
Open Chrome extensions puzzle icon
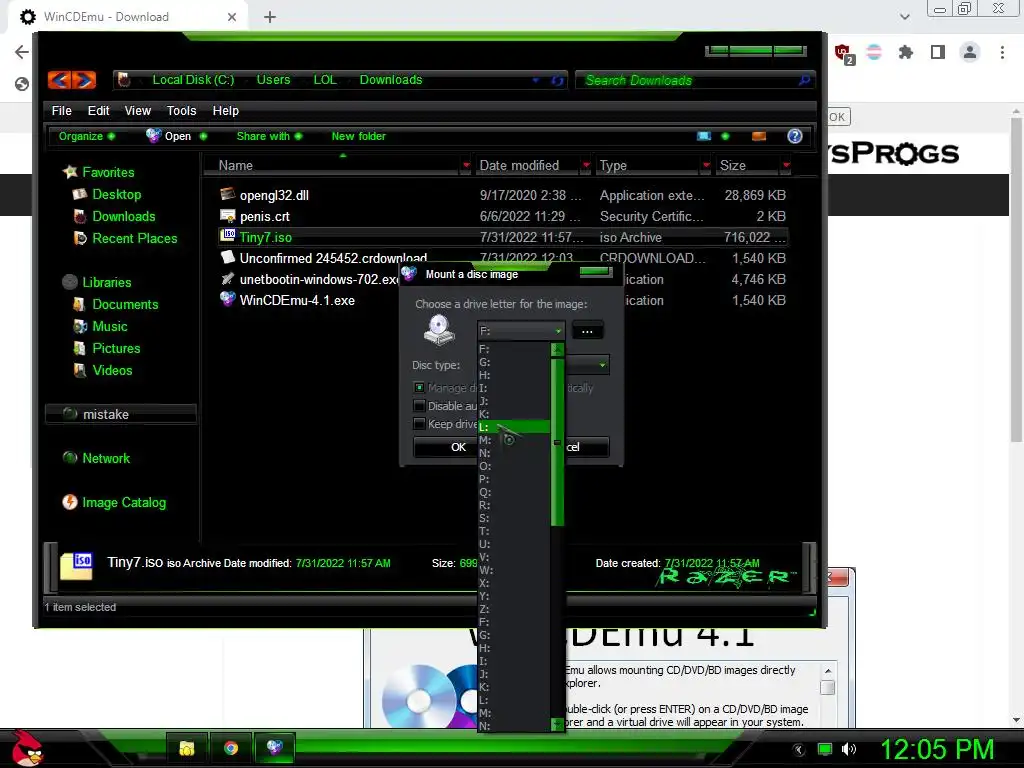[906, 52]
